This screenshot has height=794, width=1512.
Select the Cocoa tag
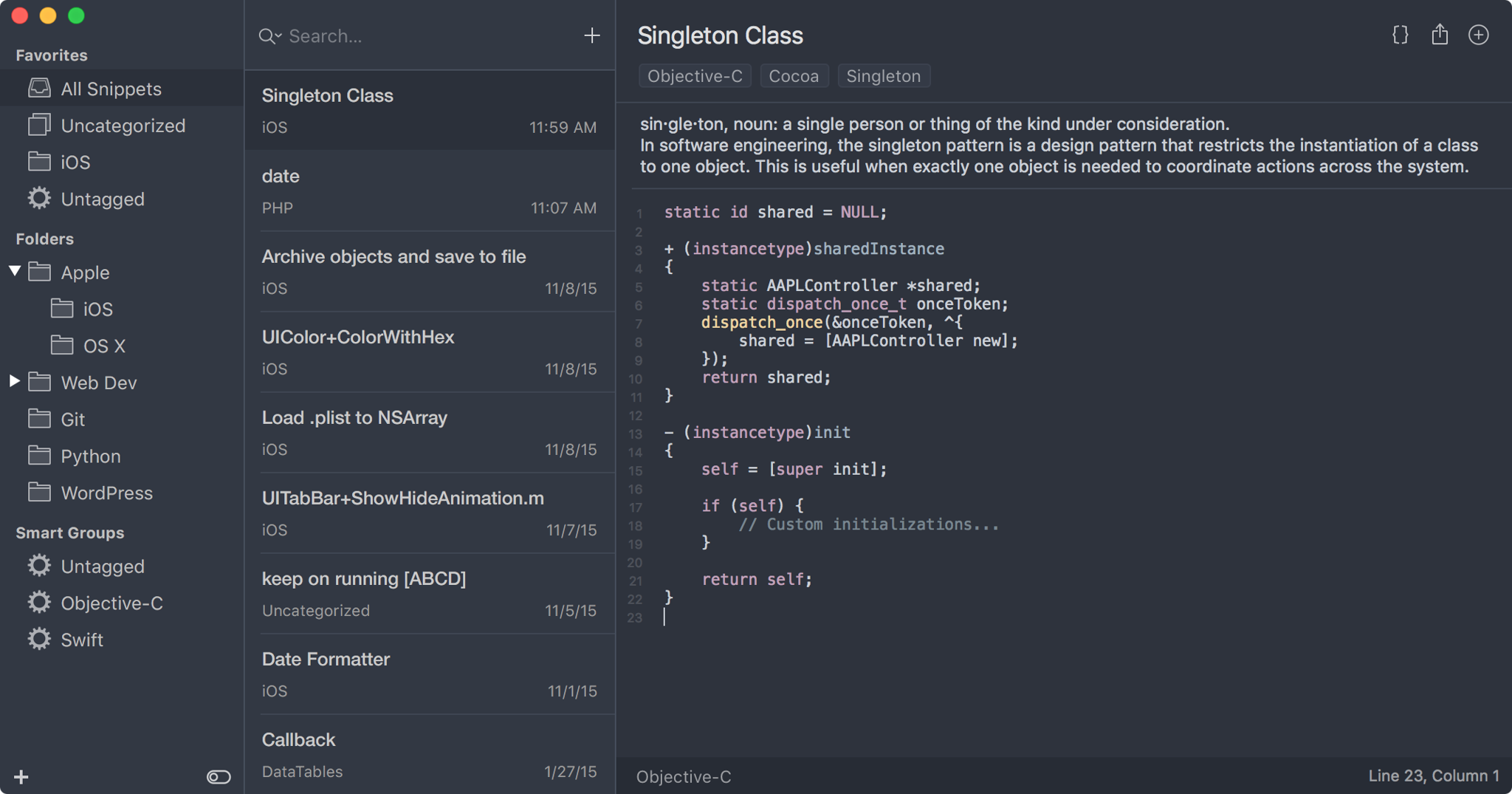pos(794,75)
